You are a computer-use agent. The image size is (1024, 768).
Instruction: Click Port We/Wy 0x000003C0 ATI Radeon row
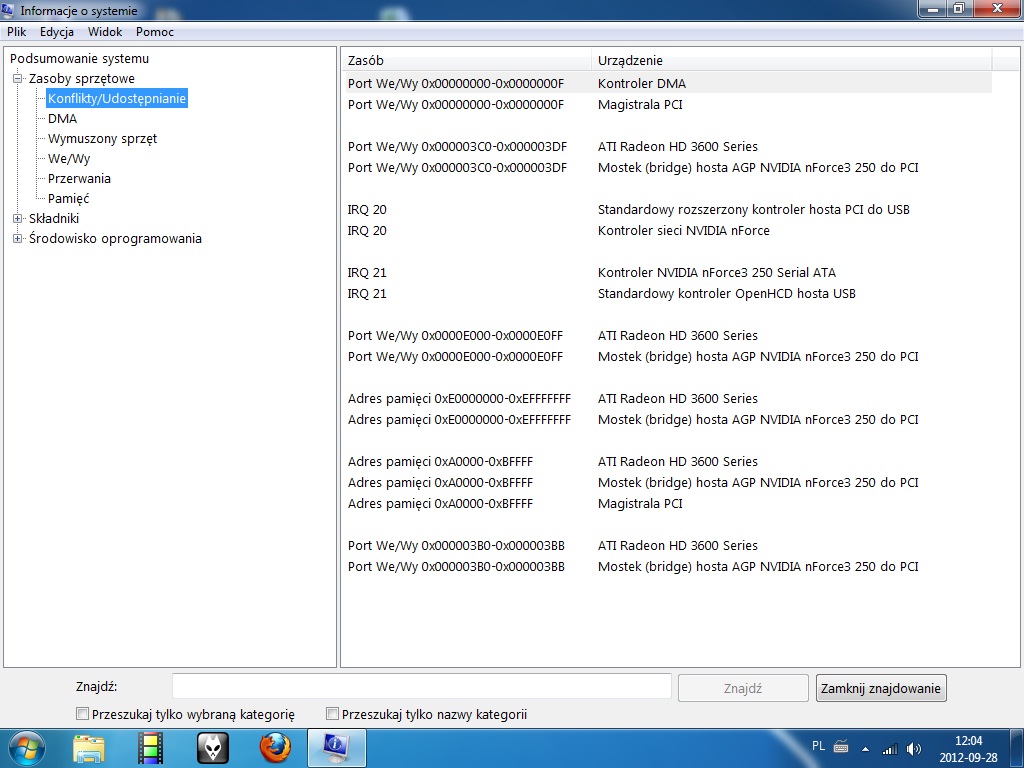667,146
